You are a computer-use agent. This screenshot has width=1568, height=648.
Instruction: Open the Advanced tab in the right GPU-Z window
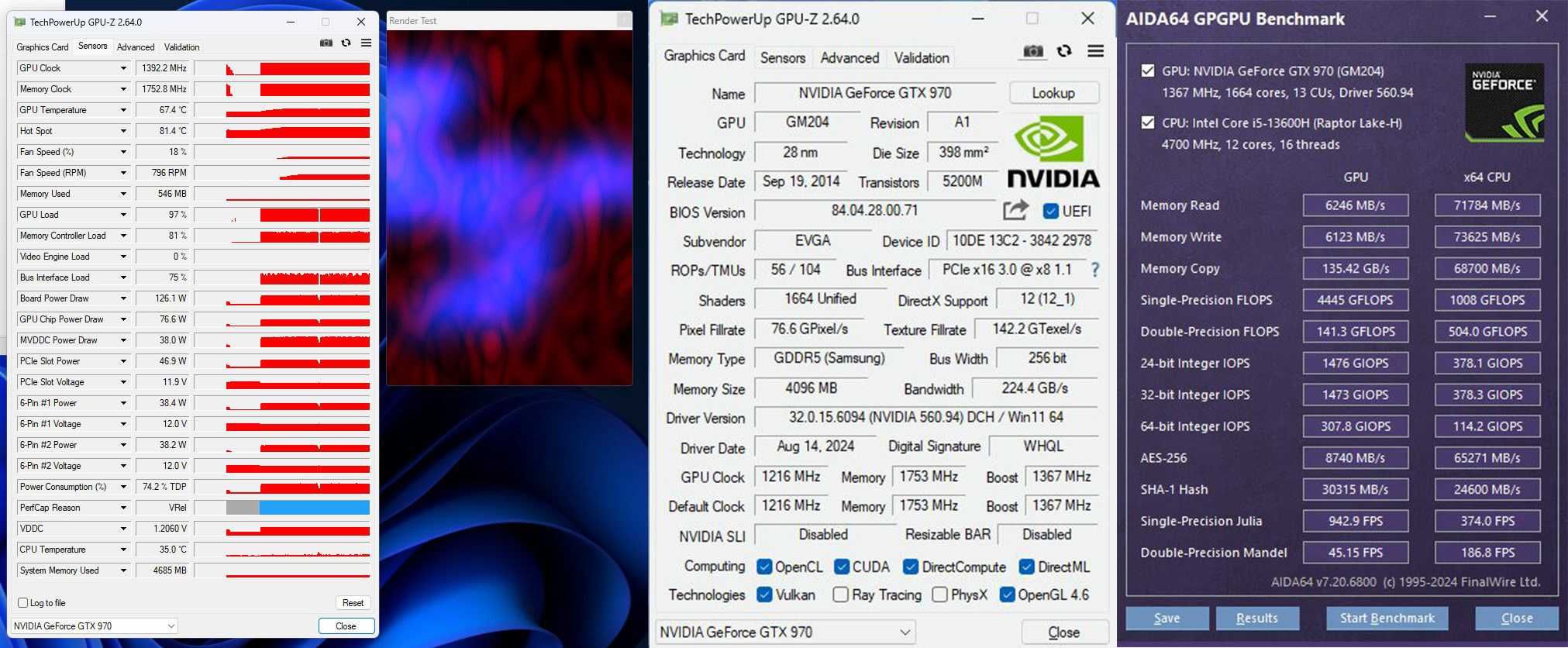click(x=849, y=57)
